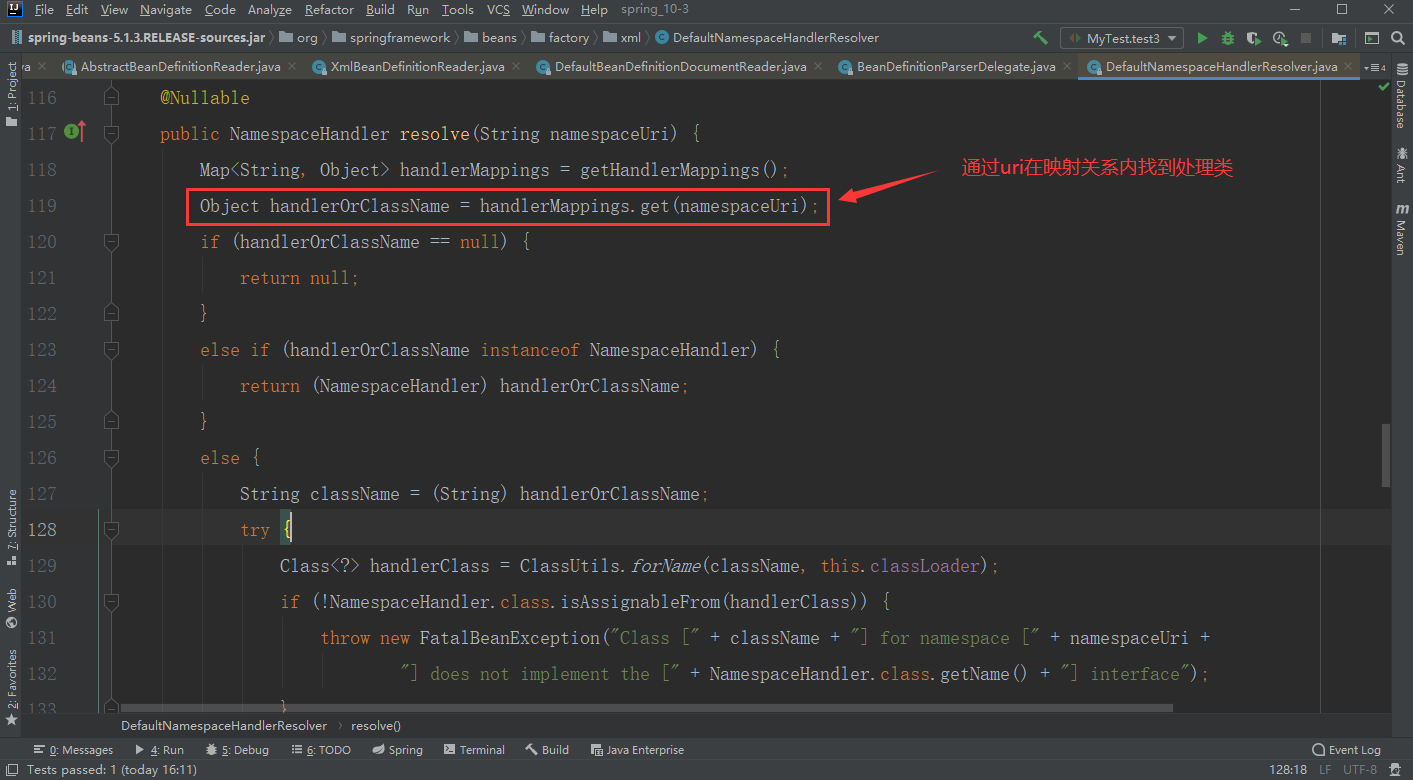Screen dimensions: 1413x780
Task: Toggle the Structure tool window stripe
Action: [11, 527]
